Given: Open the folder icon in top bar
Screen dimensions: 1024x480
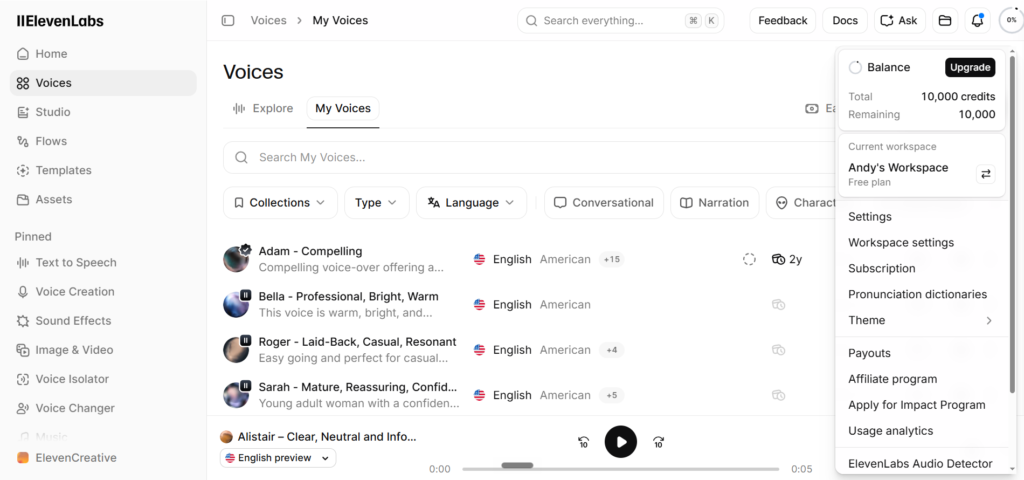Looking at the screenshot, I should tap(944, 20).
